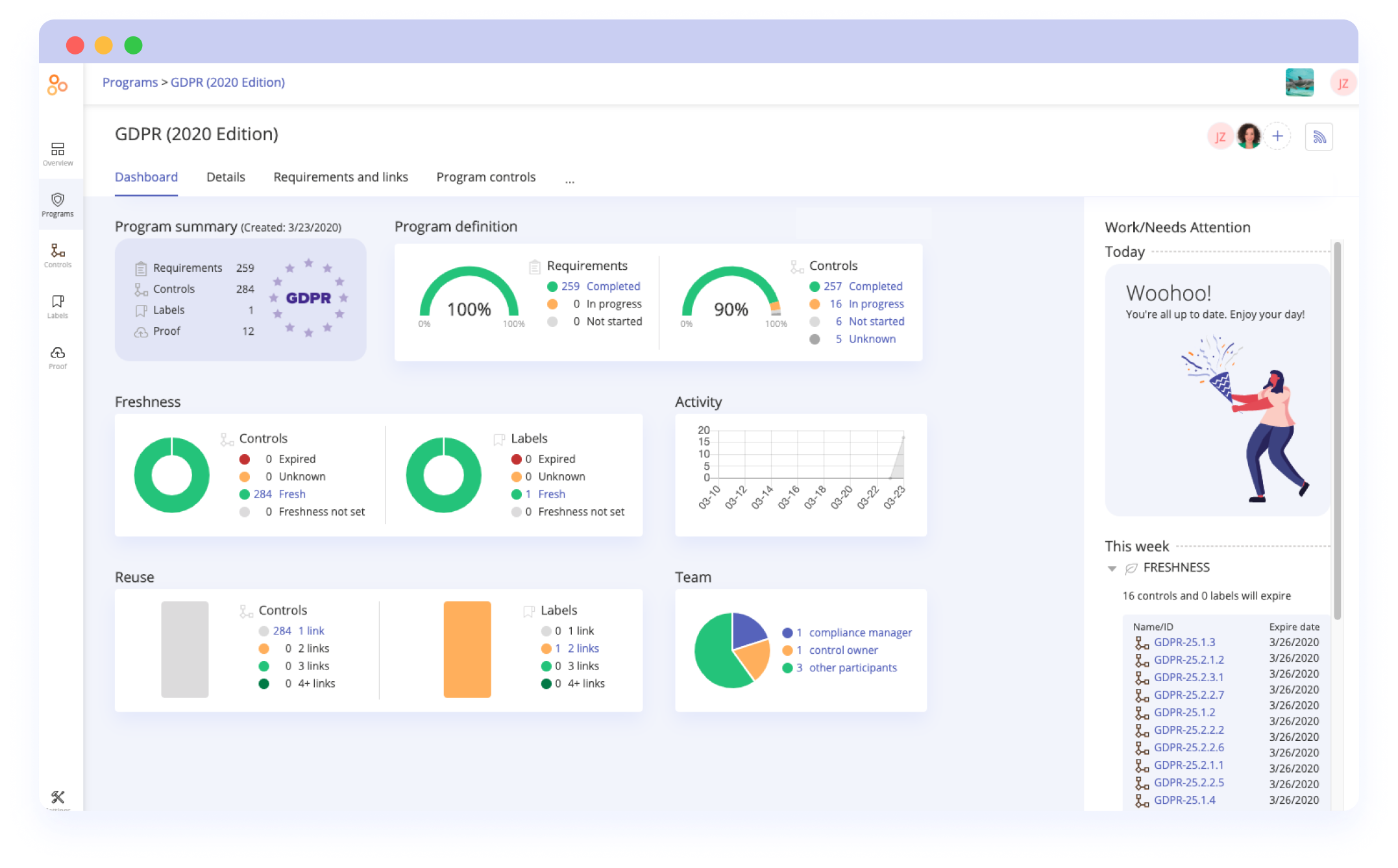Click the Programs breadcrumb link
Screen dimensions: 1398x868
(x=130, y=82)
